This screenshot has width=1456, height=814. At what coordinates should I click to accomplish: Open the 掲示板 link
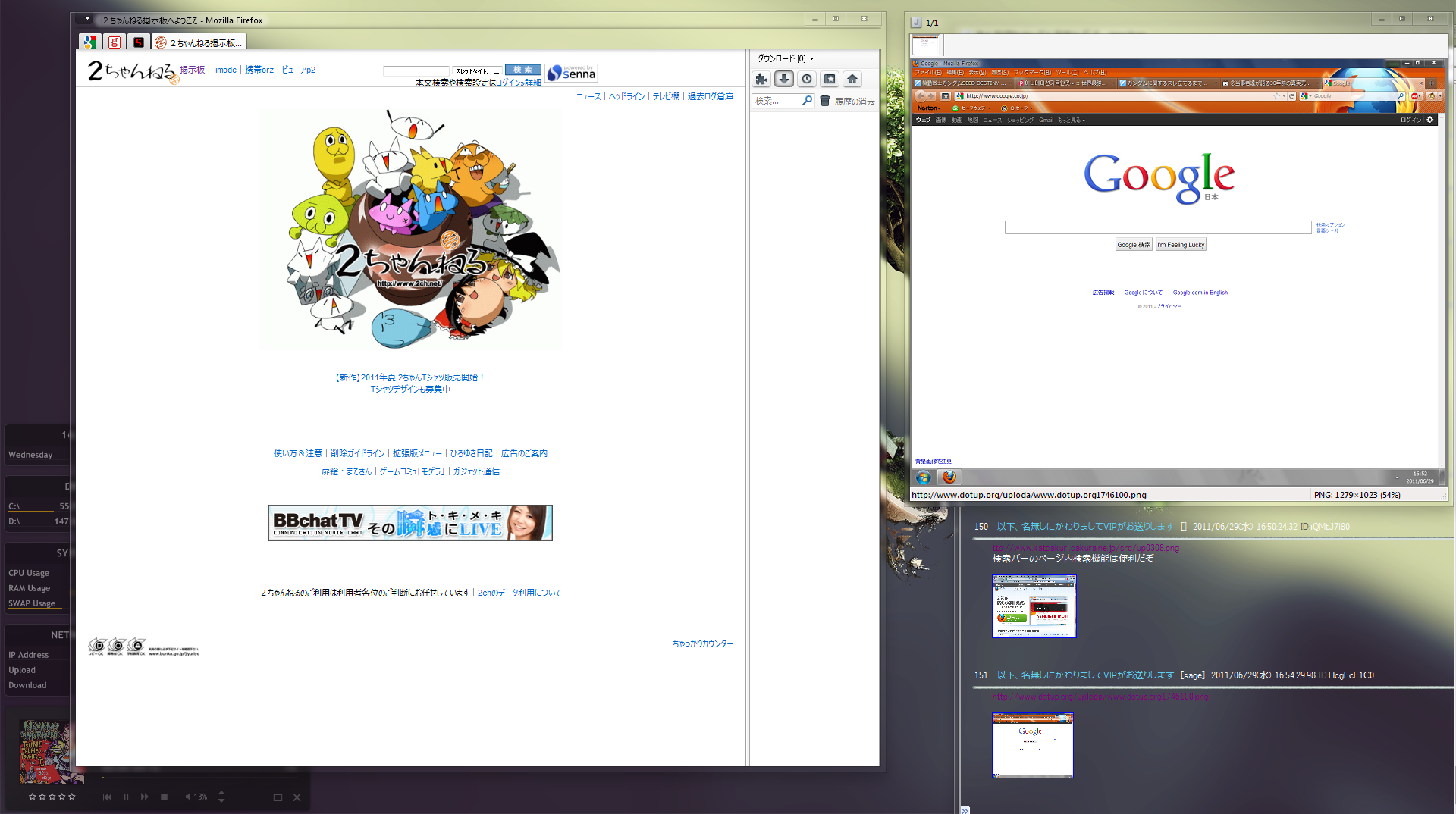tap(193, 70)
